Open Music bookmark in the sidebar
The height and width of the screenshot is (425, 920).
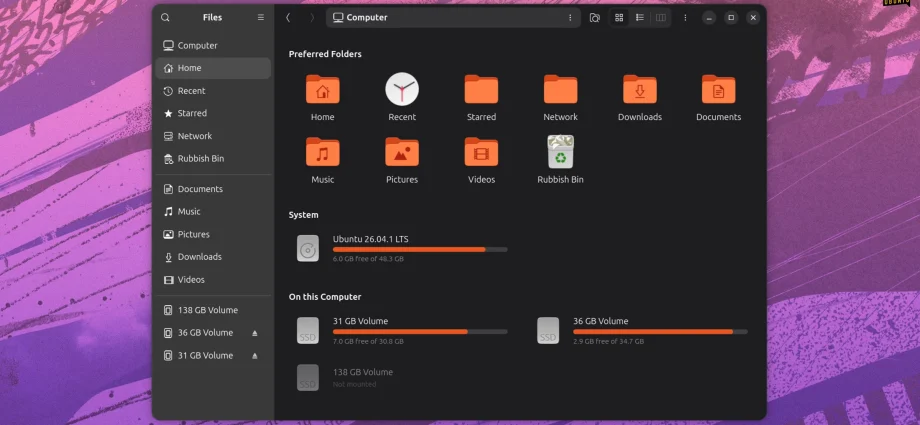click(x=213, y=211)
